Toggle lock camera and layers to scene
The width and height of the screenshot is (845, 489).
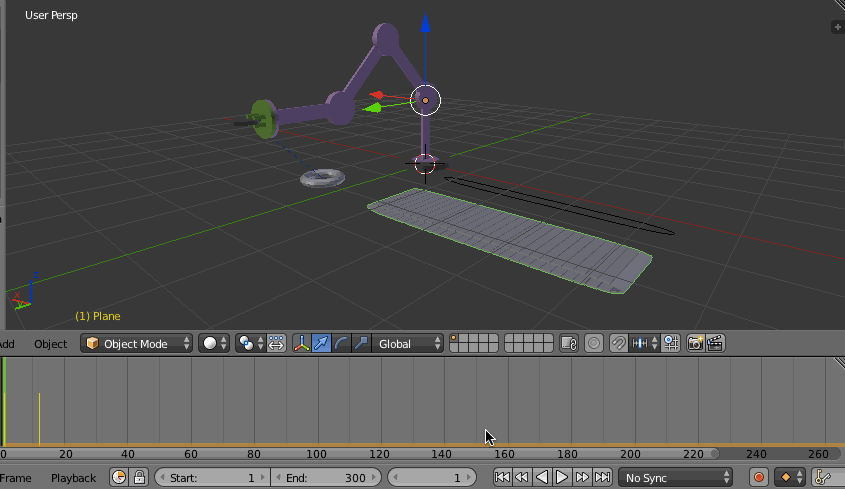[569, 343]
